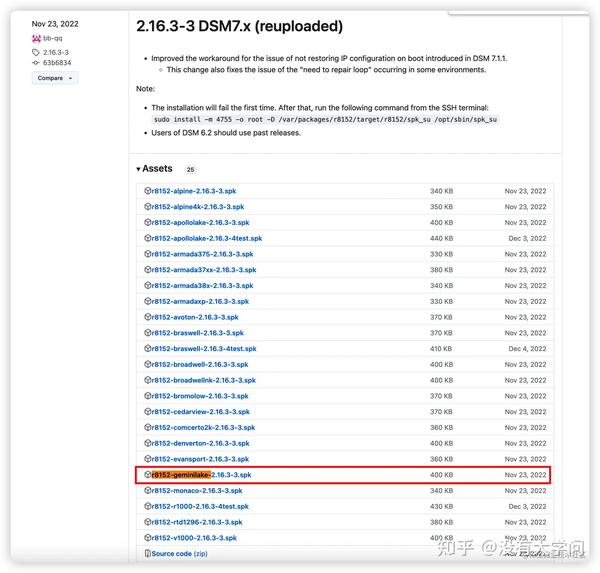Download r8152-geminilake-2.16.3-3.spk
Viewport: 600px width, 573px height.
(x=201, y=475)
